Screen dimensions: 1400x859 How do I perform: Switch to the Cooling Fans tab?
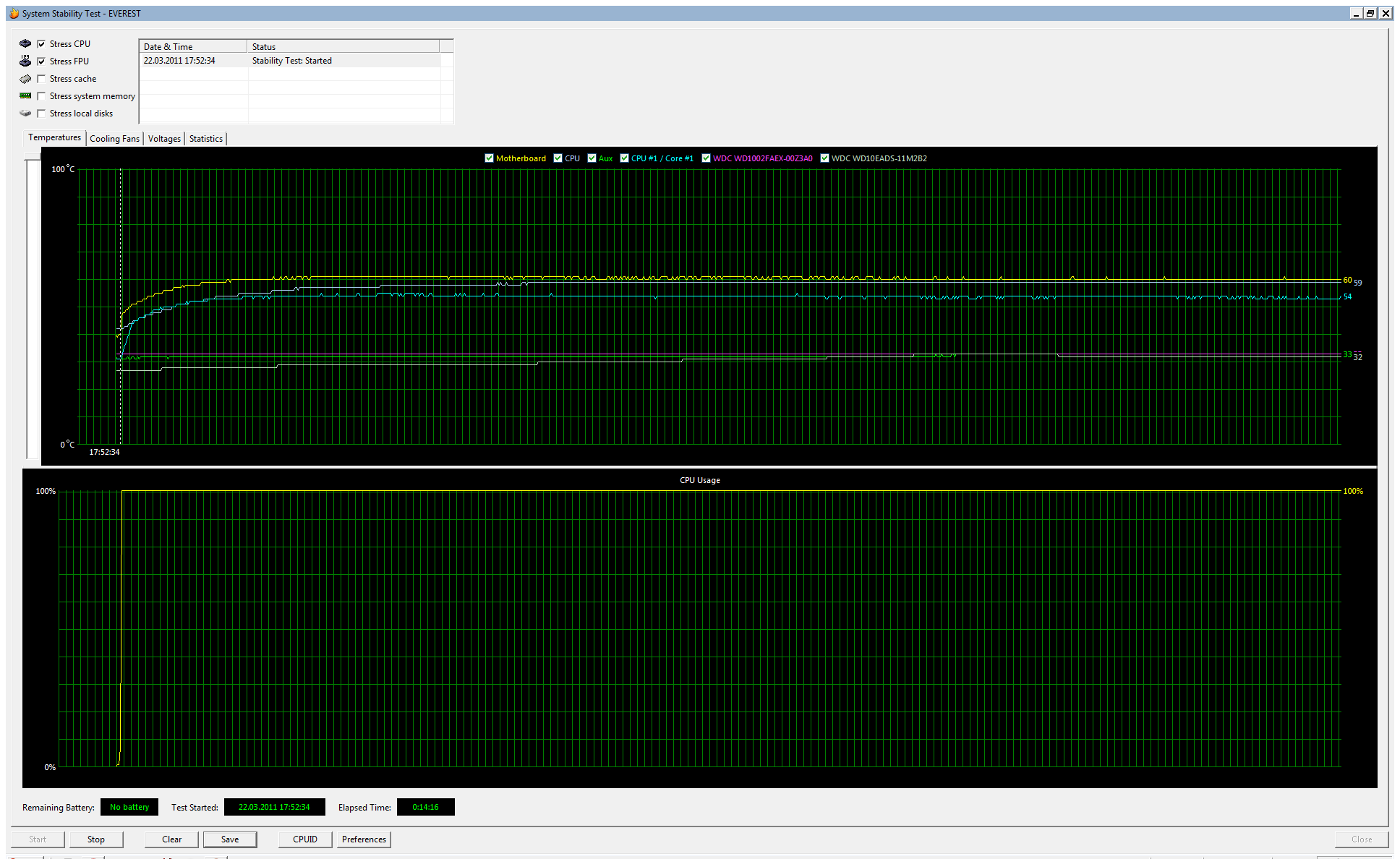(114, 139)
